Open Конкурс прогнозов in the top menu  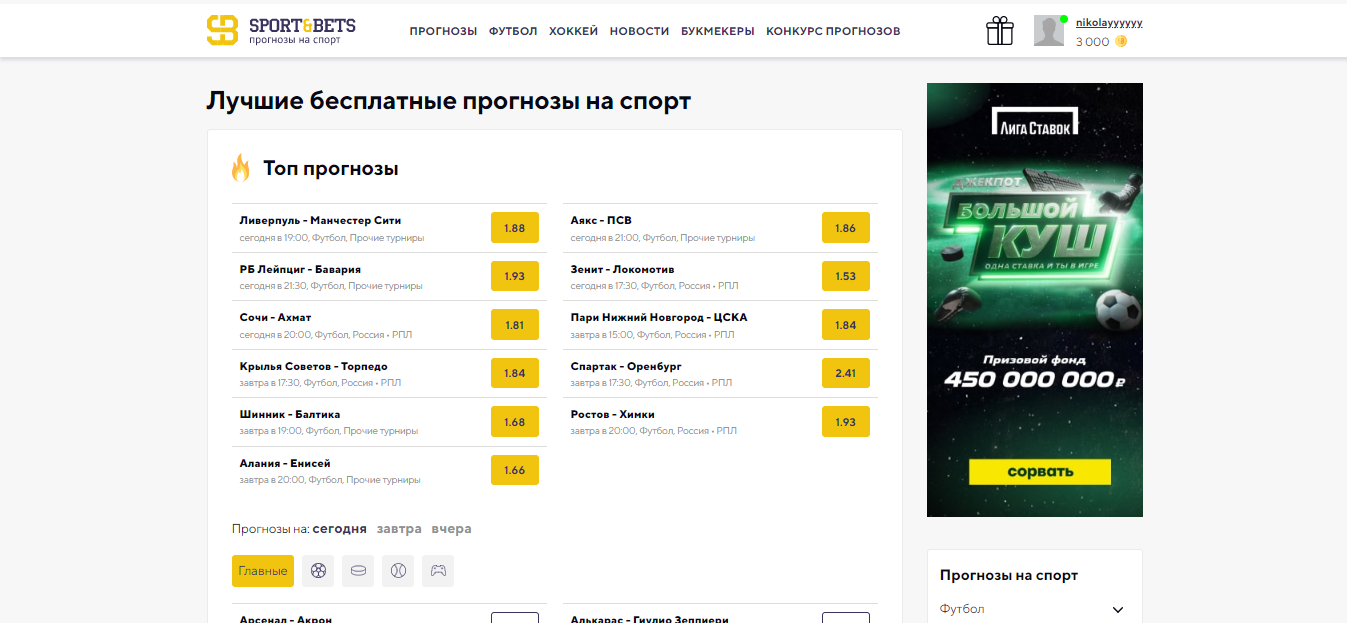pos(833,31)
